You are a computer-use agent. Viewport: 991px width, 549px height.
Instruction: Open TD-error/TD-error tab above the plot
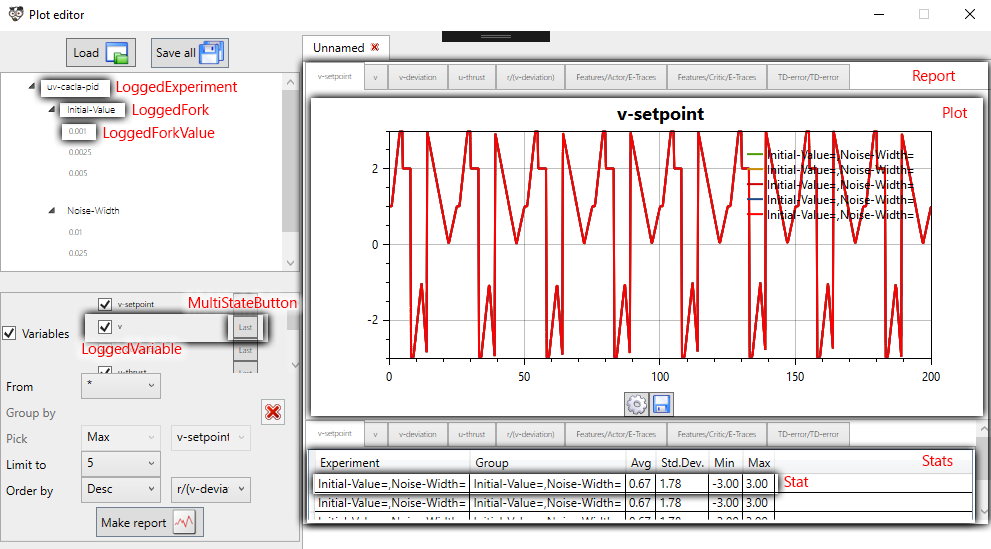pos(808,77)
